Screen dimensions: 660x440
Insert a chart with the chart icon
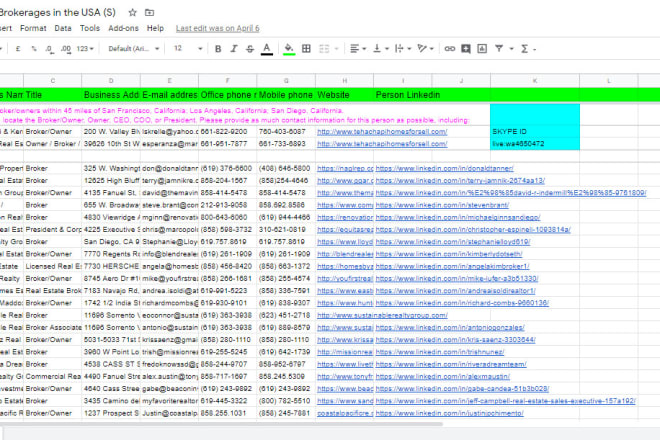482,49
